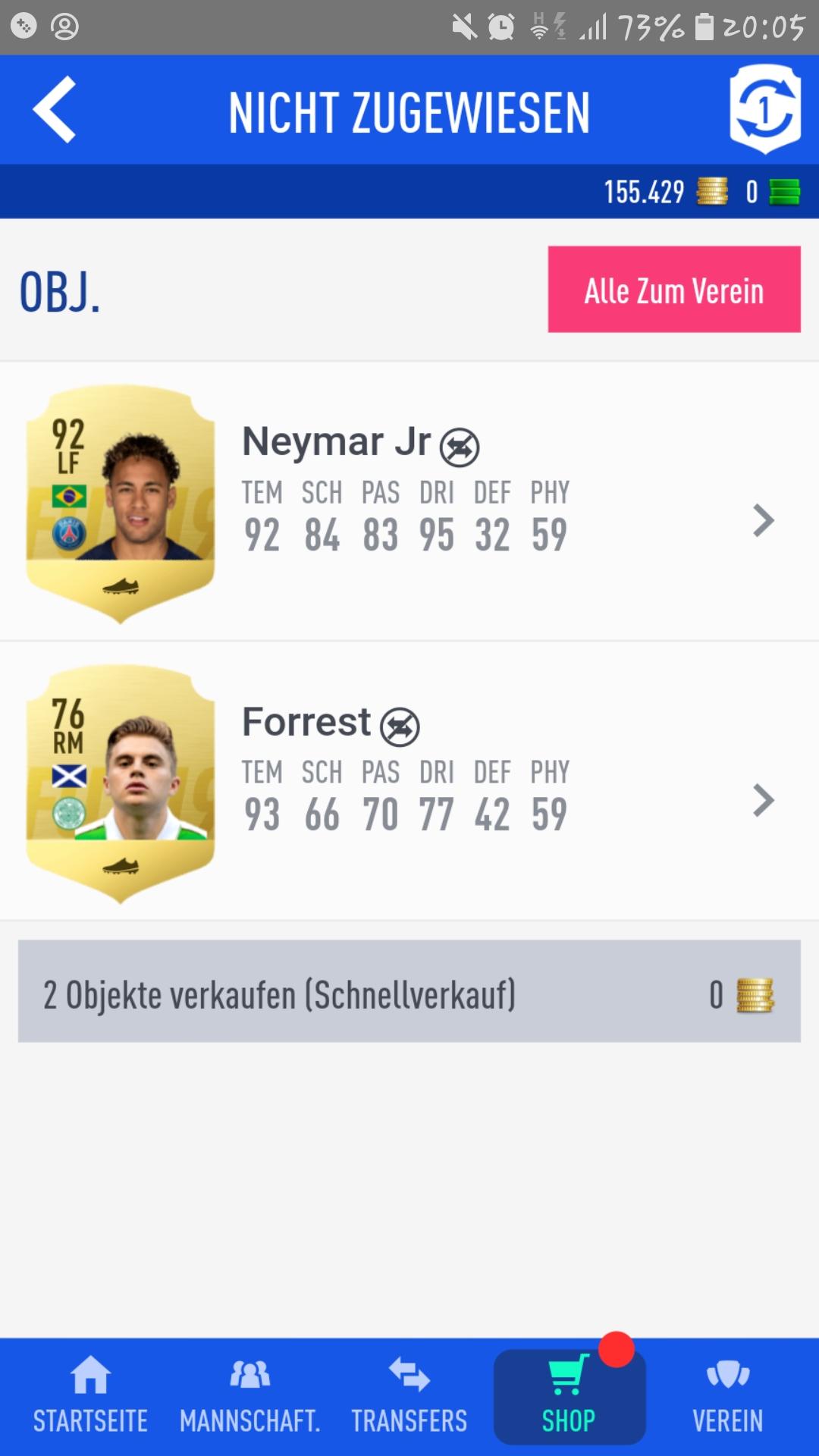Click the Alle Zum Verein button
819x1456 pixels.
click(x=674, y=289)
